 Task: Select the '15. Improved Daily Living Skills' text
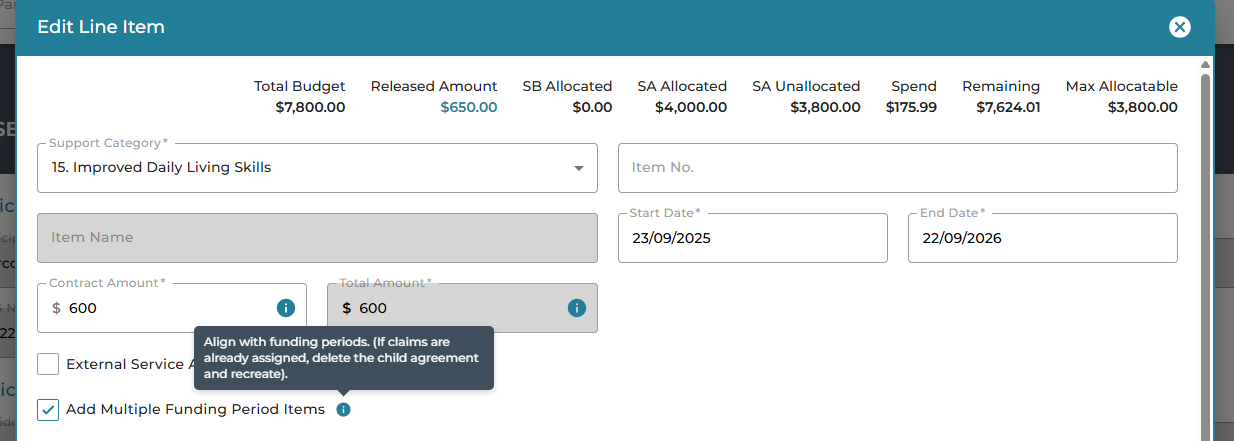click(x=161, y=168)
